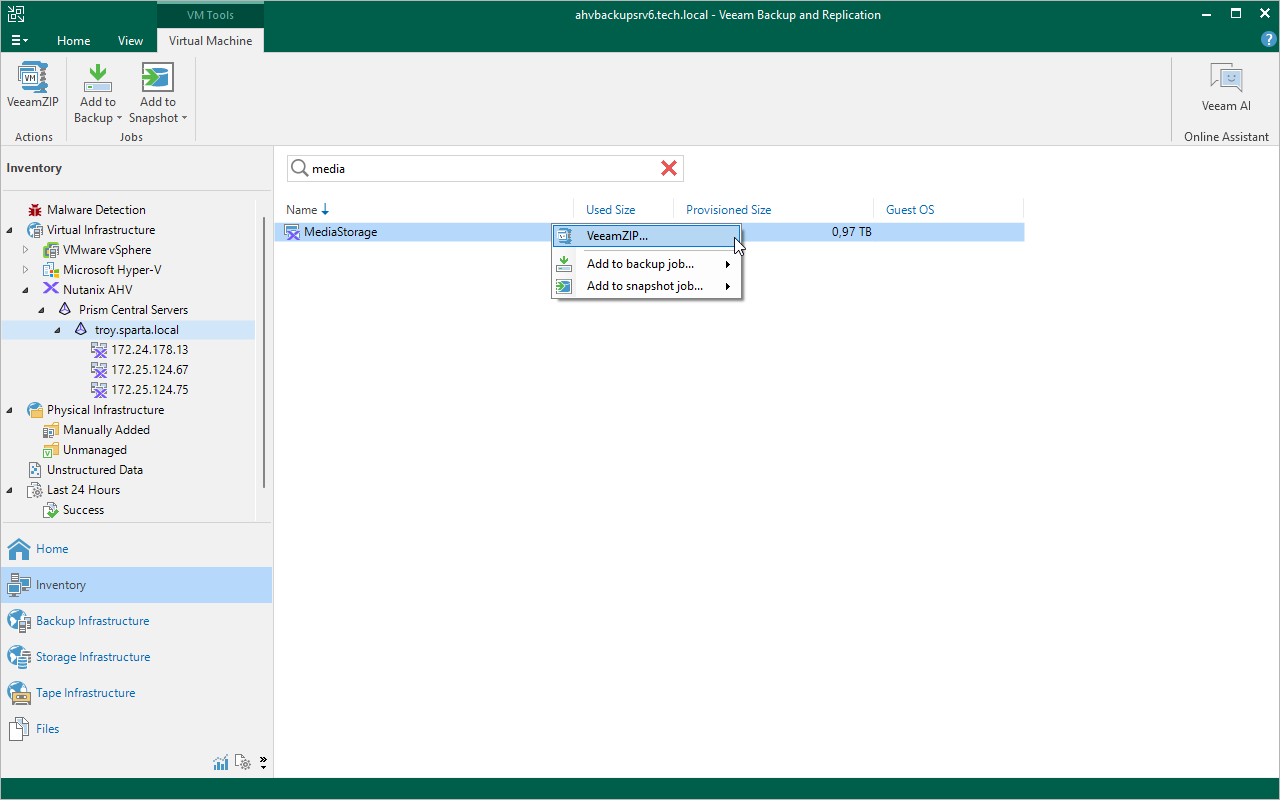Open the Backup Infrastructure view
1280x800 pixels.
[x=136, y=621]
